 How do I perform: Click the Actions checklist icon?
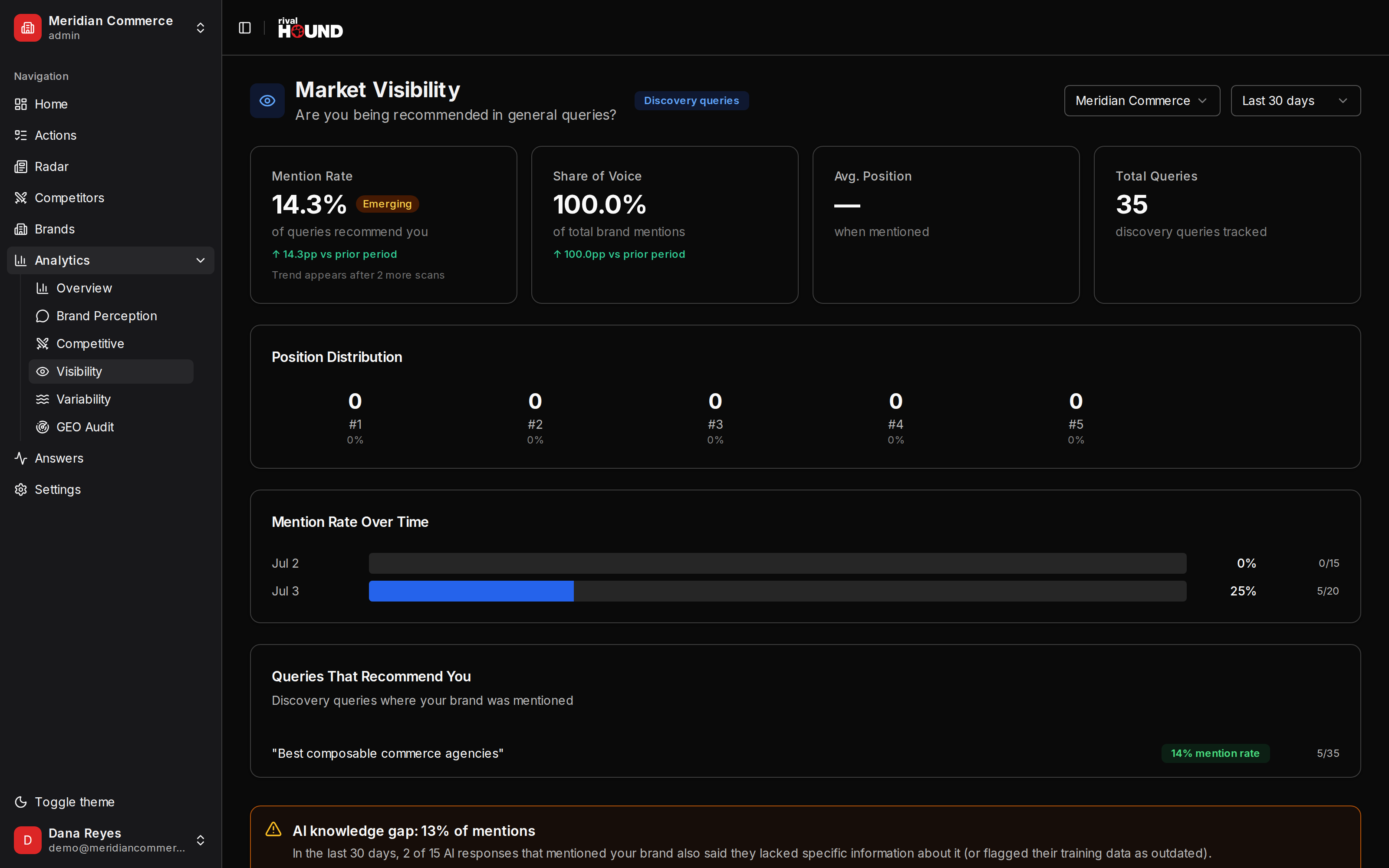pos(21,135)
